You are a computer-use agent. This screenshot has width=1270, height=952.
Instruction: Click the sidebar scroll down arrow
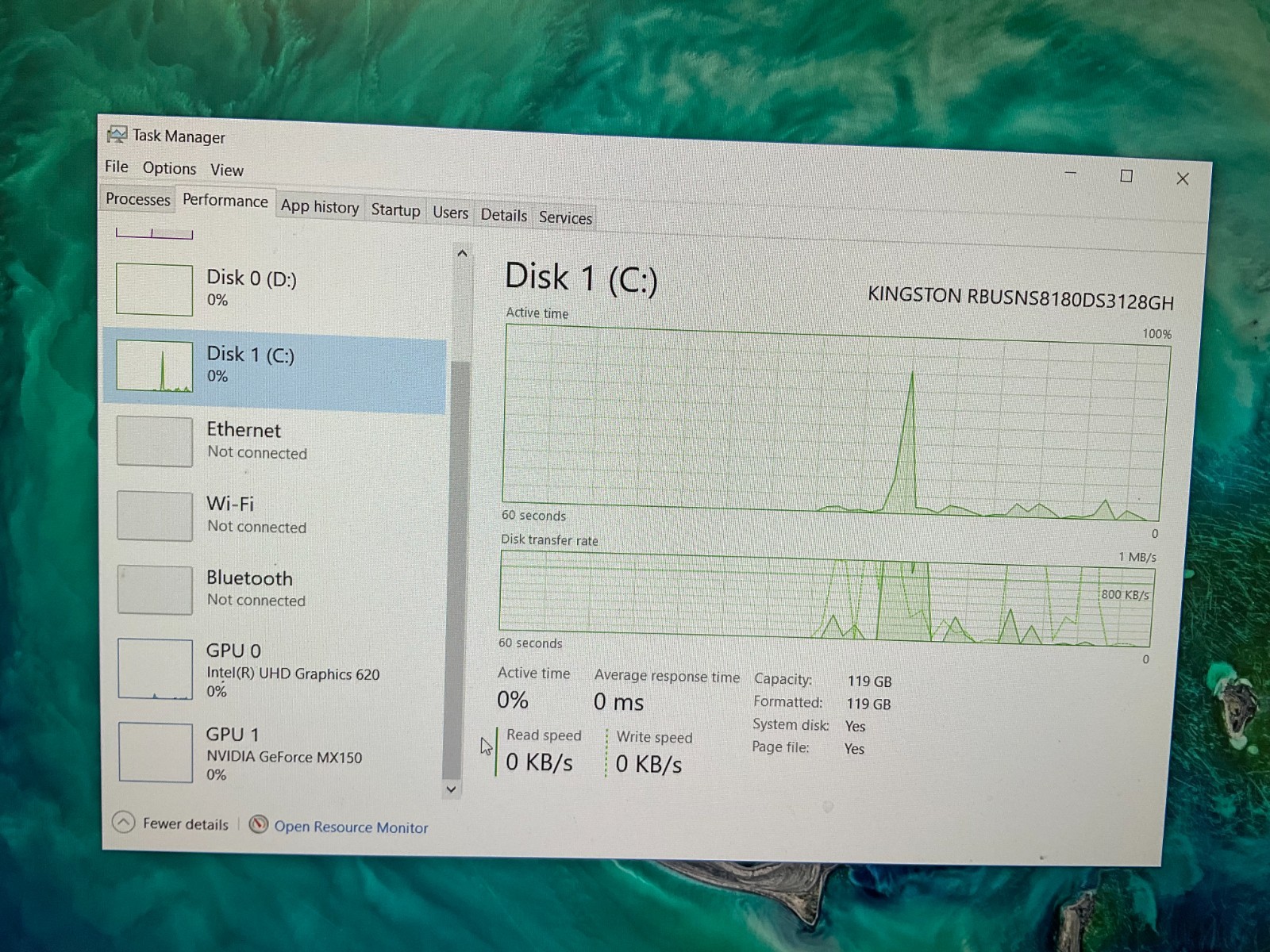452,789
